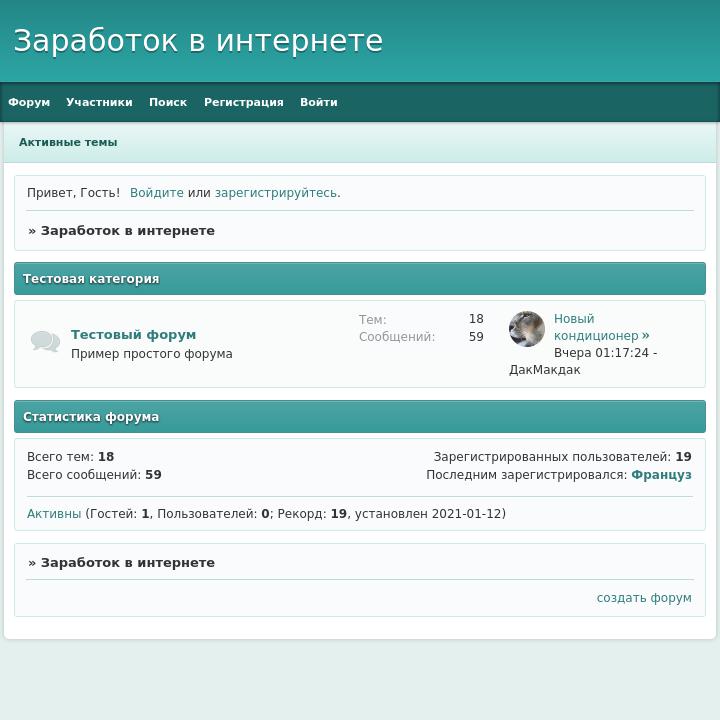Click the Заработок в интернете site title
Image resolution: width=720 pixels, height=720 pixels.
pos(198,41)
